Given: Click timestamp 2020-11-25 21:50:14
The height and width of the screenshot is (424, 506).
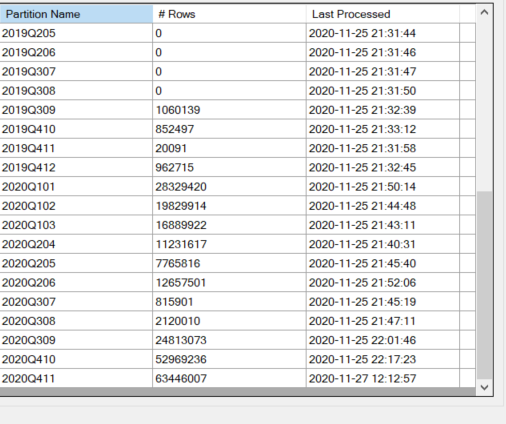Looking at the screenshot, I should 362,187.
